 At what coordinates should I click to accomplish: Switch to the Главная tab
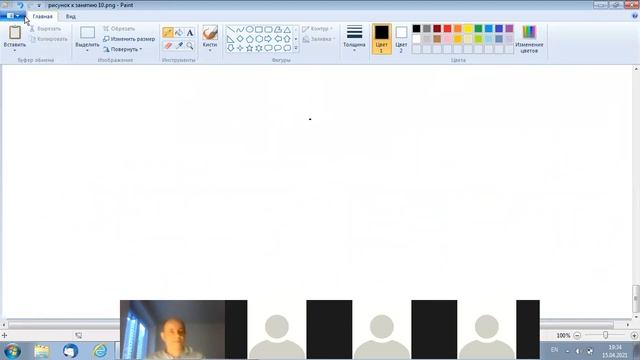click(42, 16)
